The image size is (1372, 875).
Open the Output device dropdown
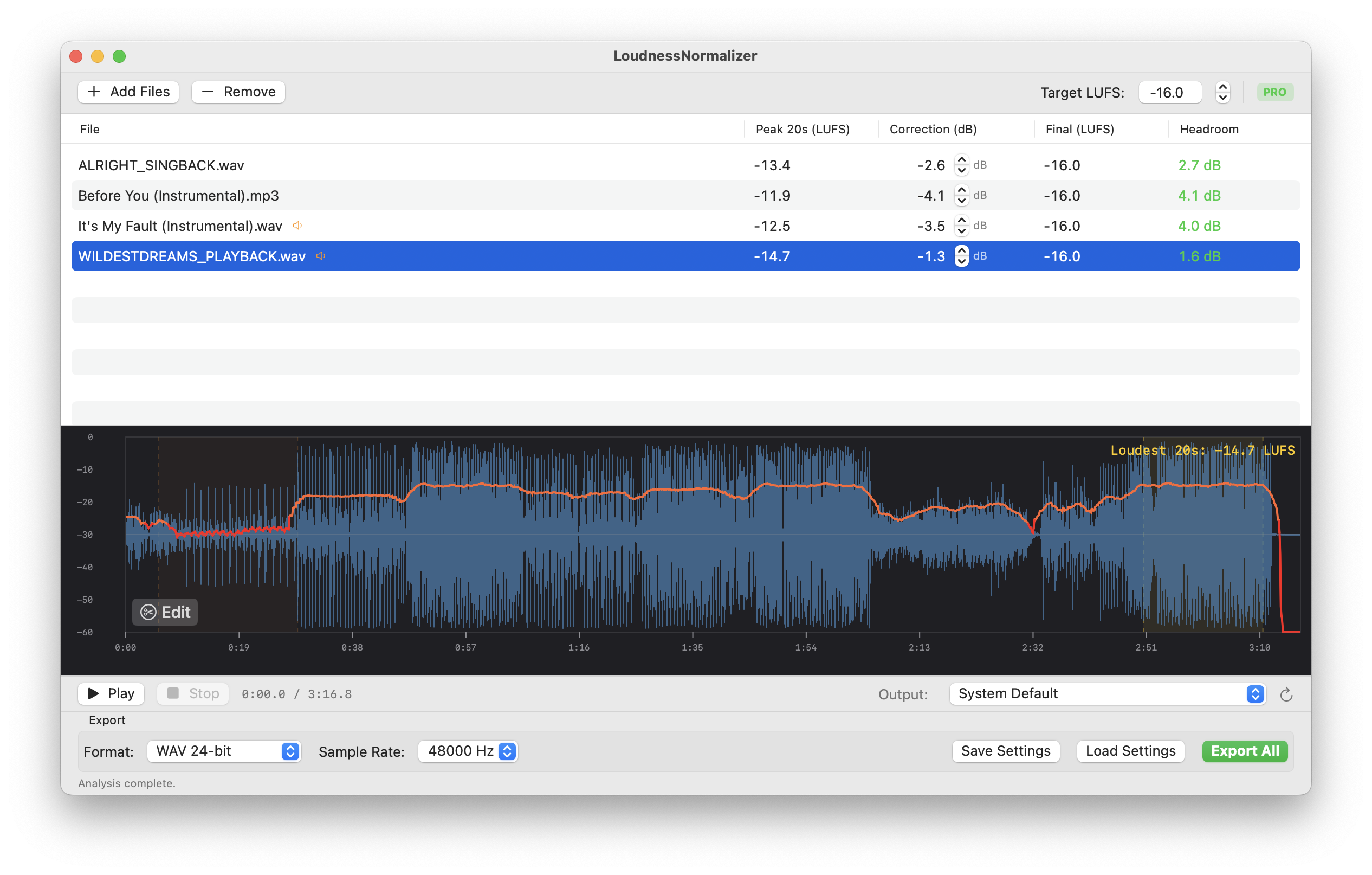pos(1108,694)
